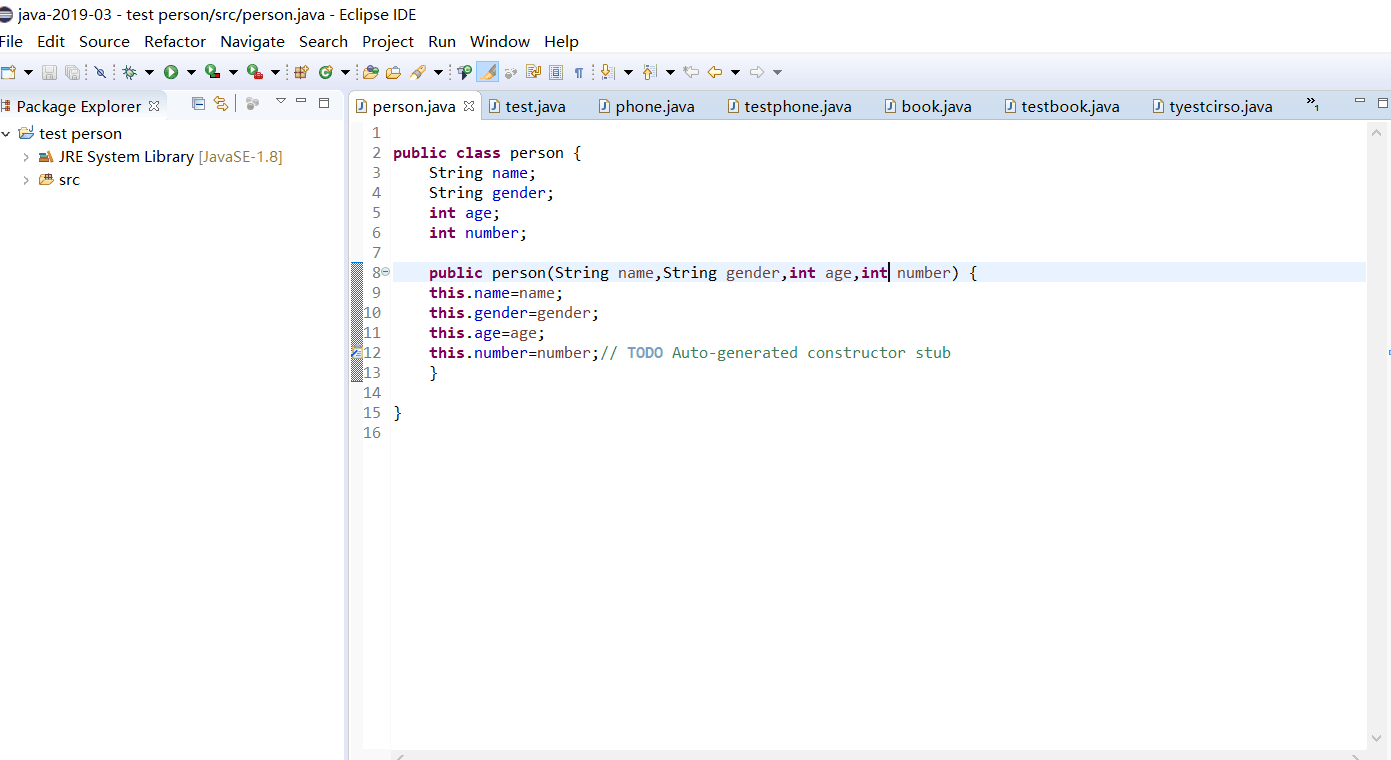Click the Open Type toolbar icon
Image resolution: width=1391 pixels, height=760 pixels.
point(371,72)
